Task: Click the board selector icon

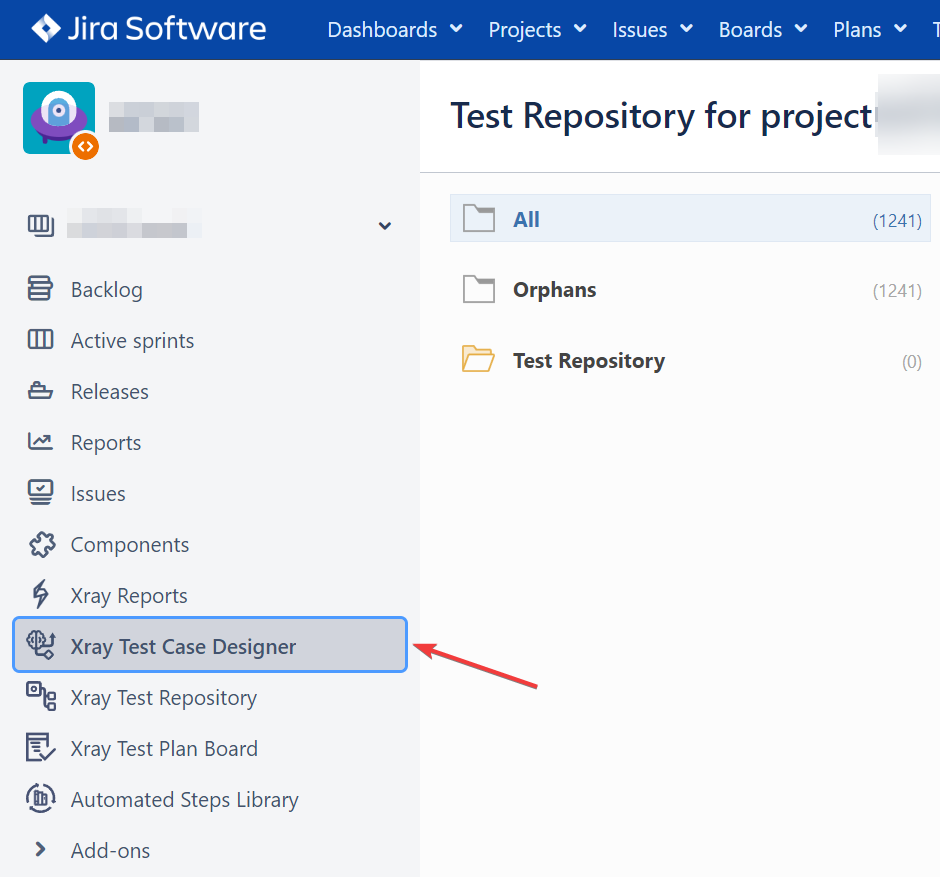Action: pyautogui.click(x=40, y=225)
